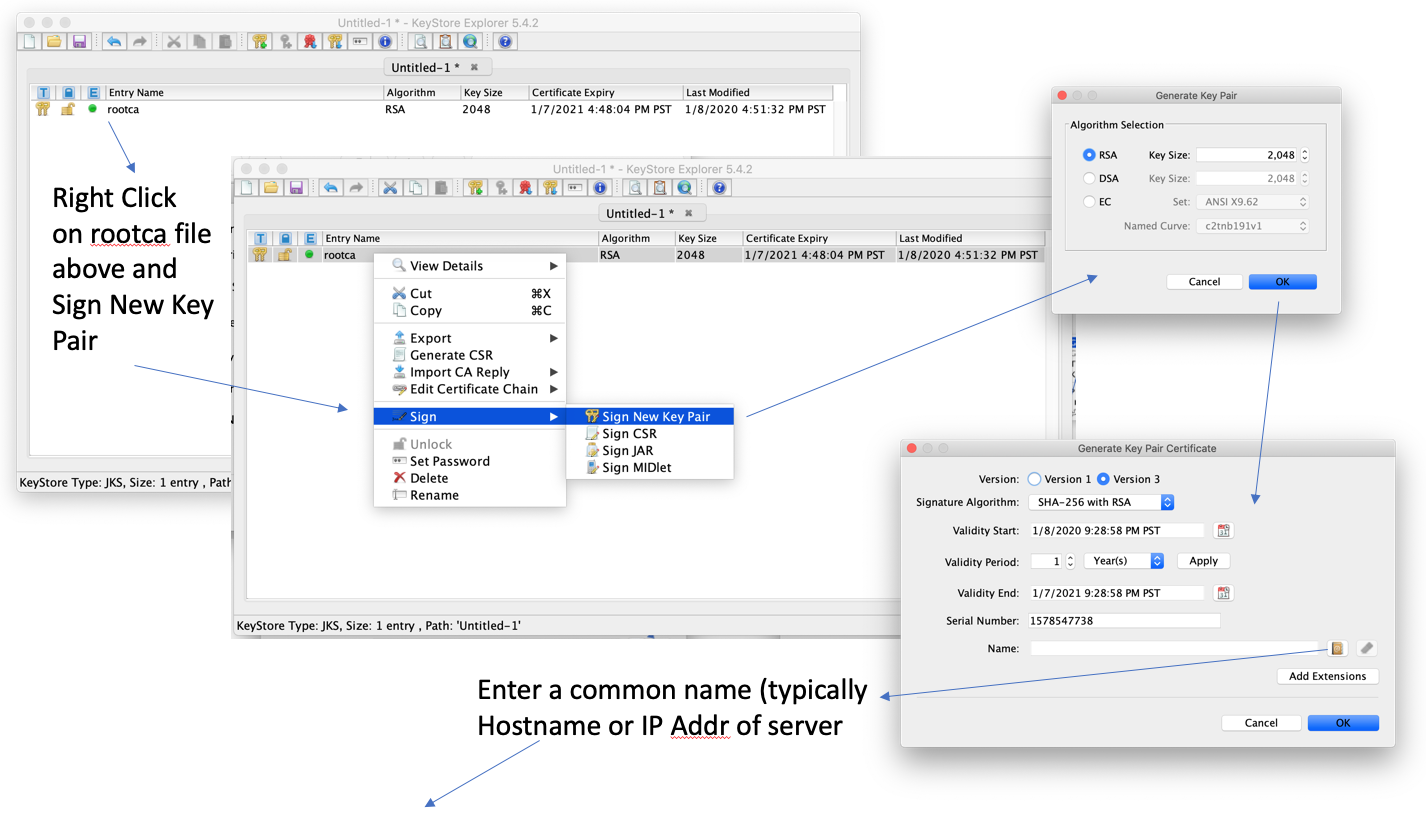Click Undo arrow in back window toolbar
The image size is (1426, 819).
(x=114, y=42)
